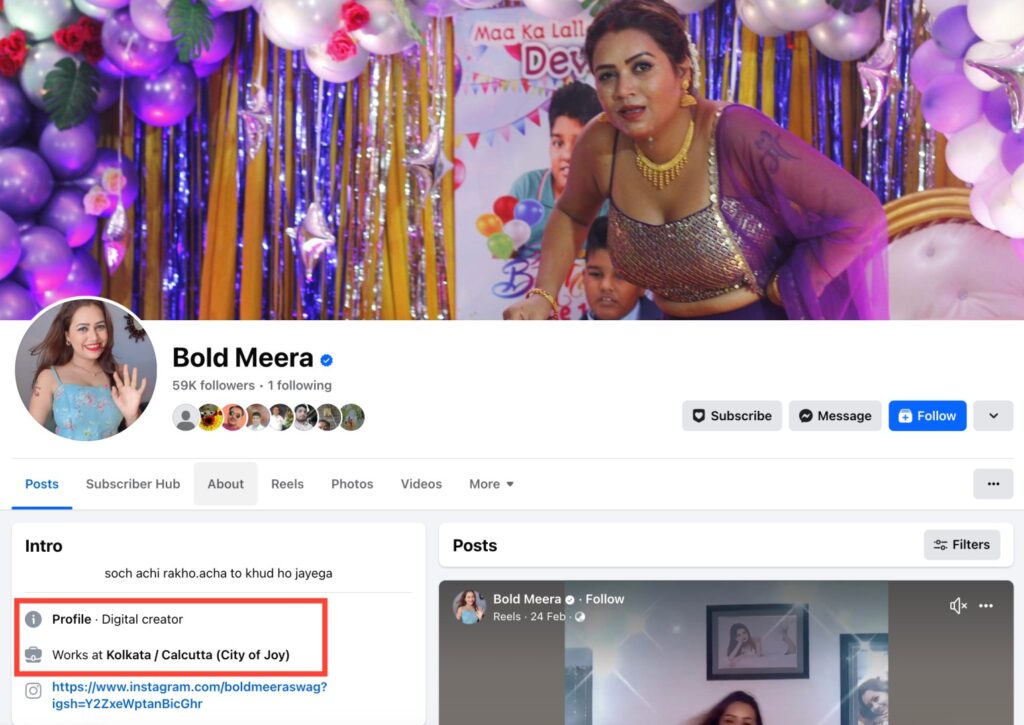
Task: Click the small post author avatar
Action: 469,606
